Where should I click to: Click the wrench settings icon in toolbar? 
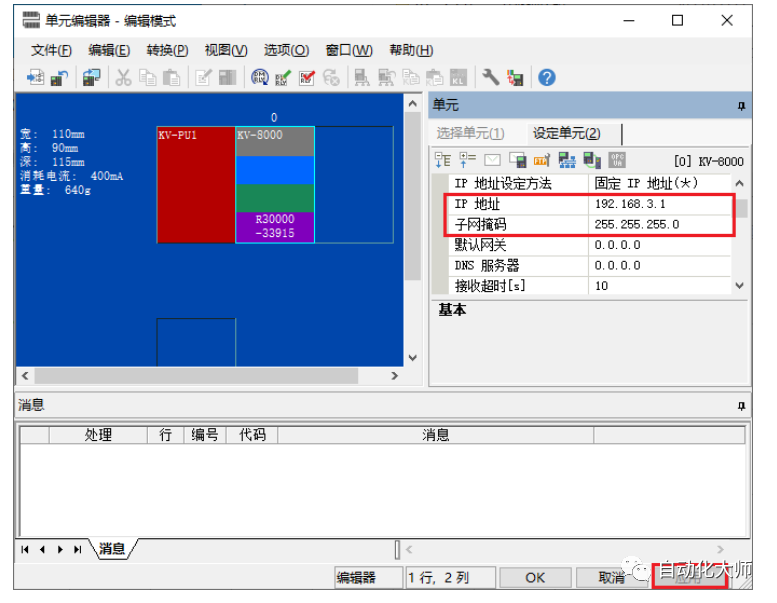coord(490,78)
